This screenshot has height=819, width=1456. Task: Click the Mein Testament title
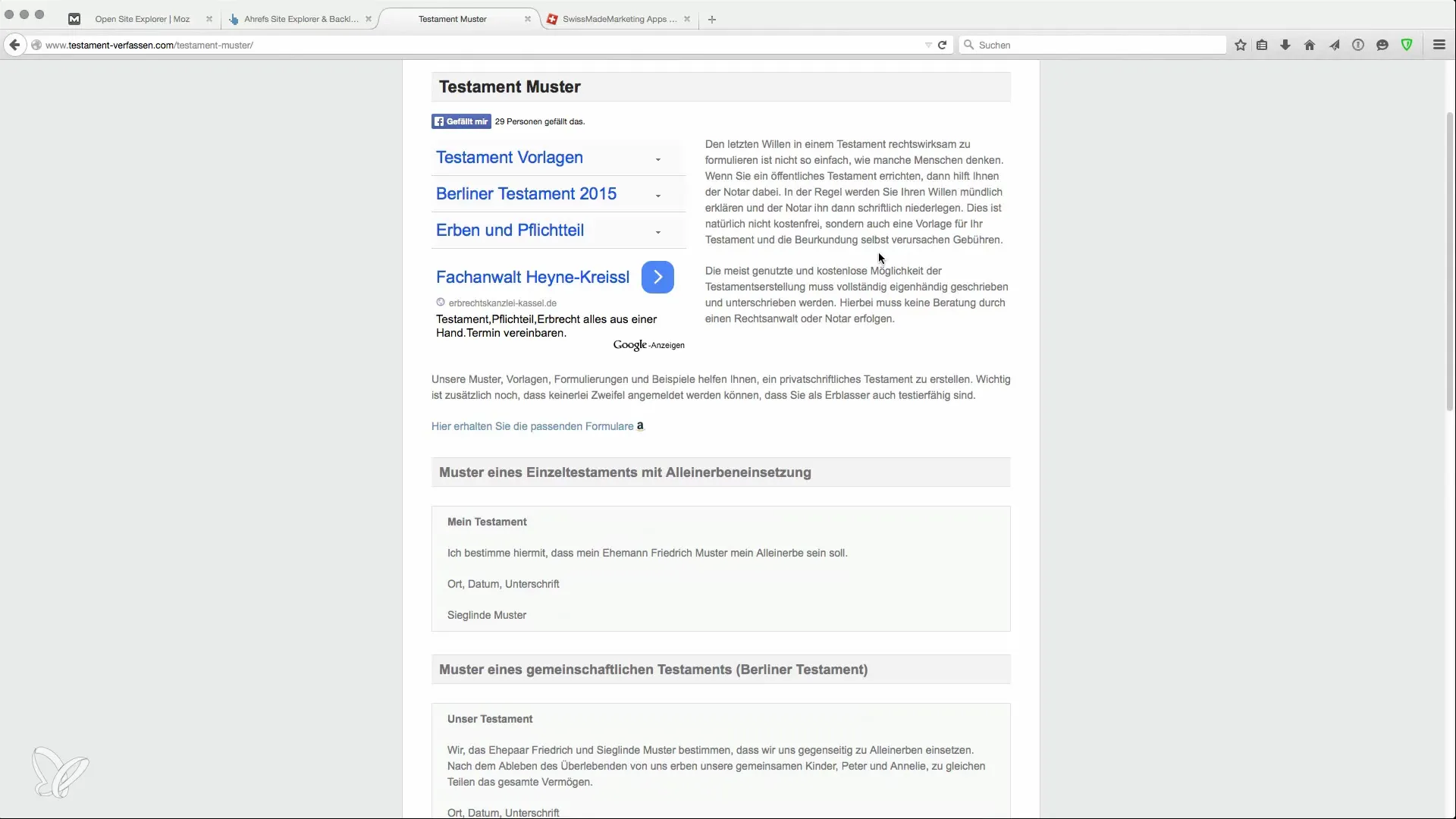pos(487,522)
